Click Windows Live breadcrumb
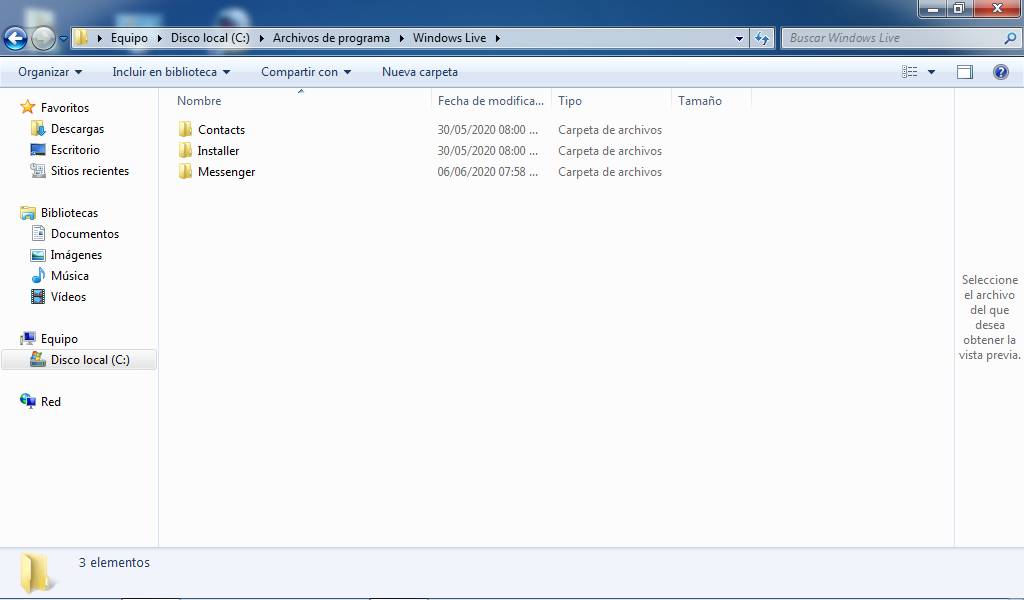This screenshot has height=600, width=1024. tap(449, 38)
